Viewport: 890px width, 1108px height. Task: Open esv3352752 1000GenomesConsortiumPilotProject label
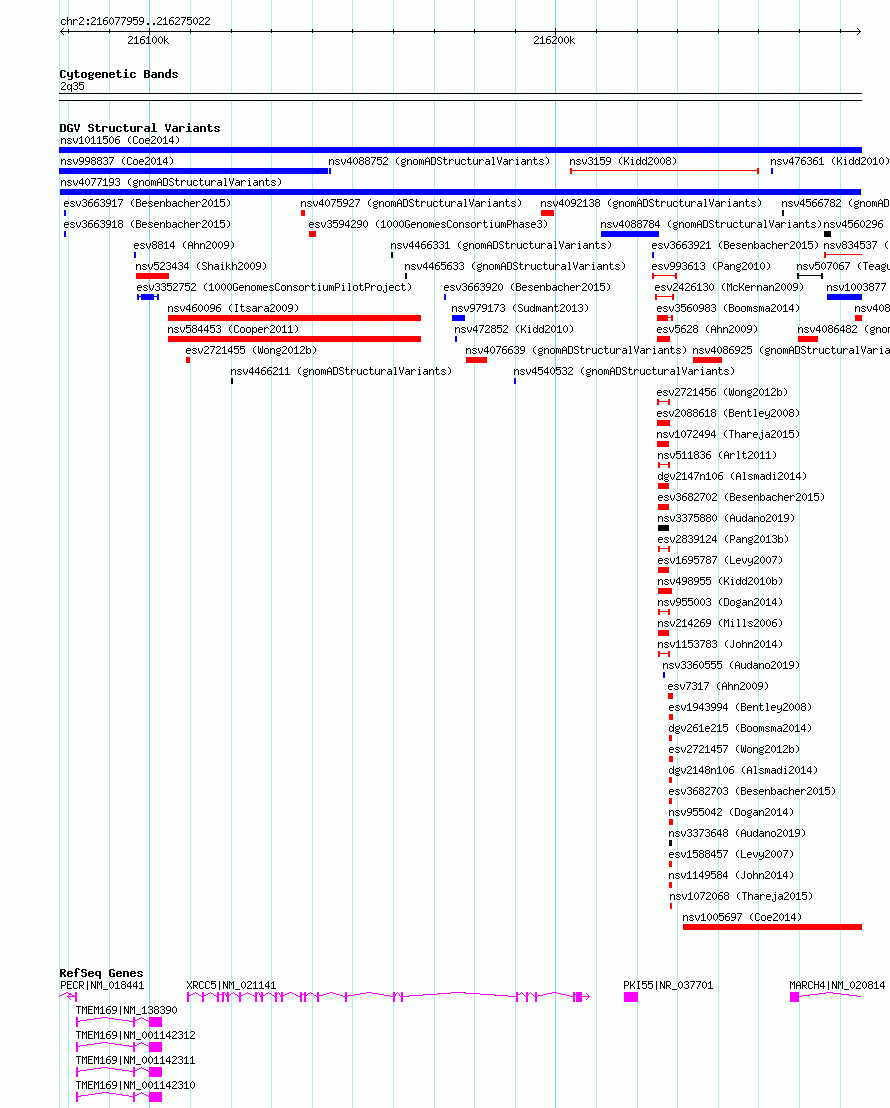pyautogui.click(x=274, y=288)
